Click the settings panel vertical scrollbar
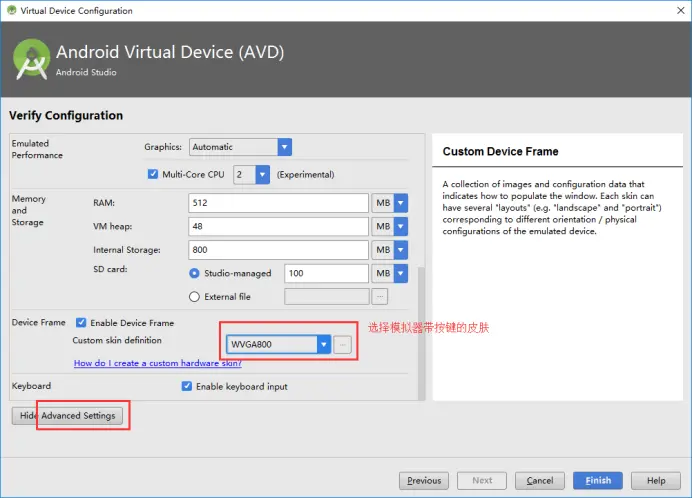This screenshot has width=693, height=498. tap(421, 333)
